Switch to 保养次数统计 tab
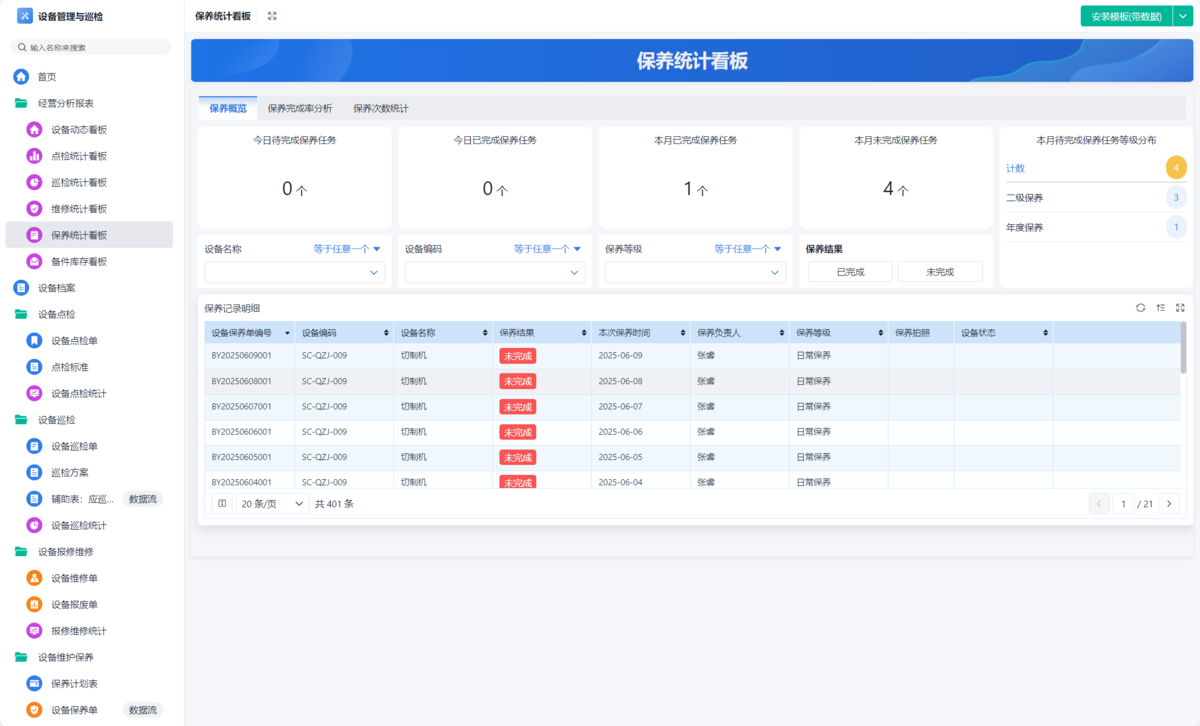Viewport: 1200px width, 726px height. 380,108
